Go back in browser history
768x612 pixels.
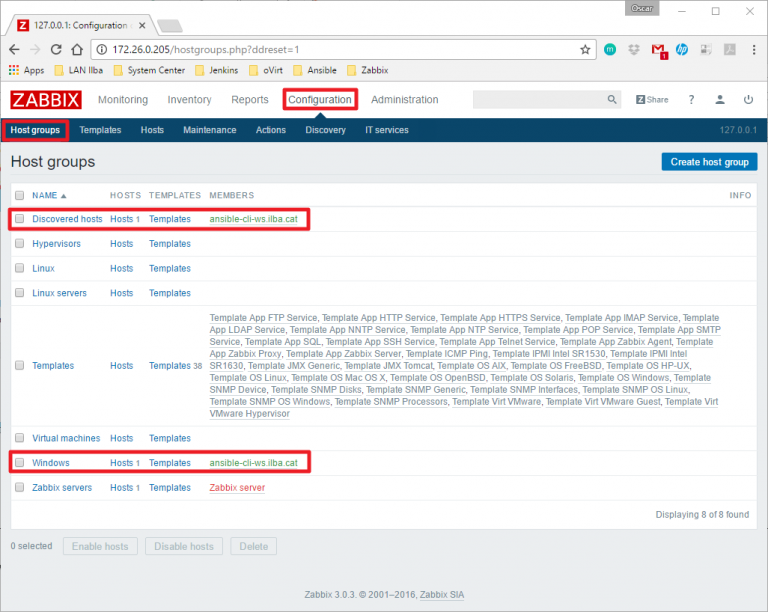click(x=14, y=49)
